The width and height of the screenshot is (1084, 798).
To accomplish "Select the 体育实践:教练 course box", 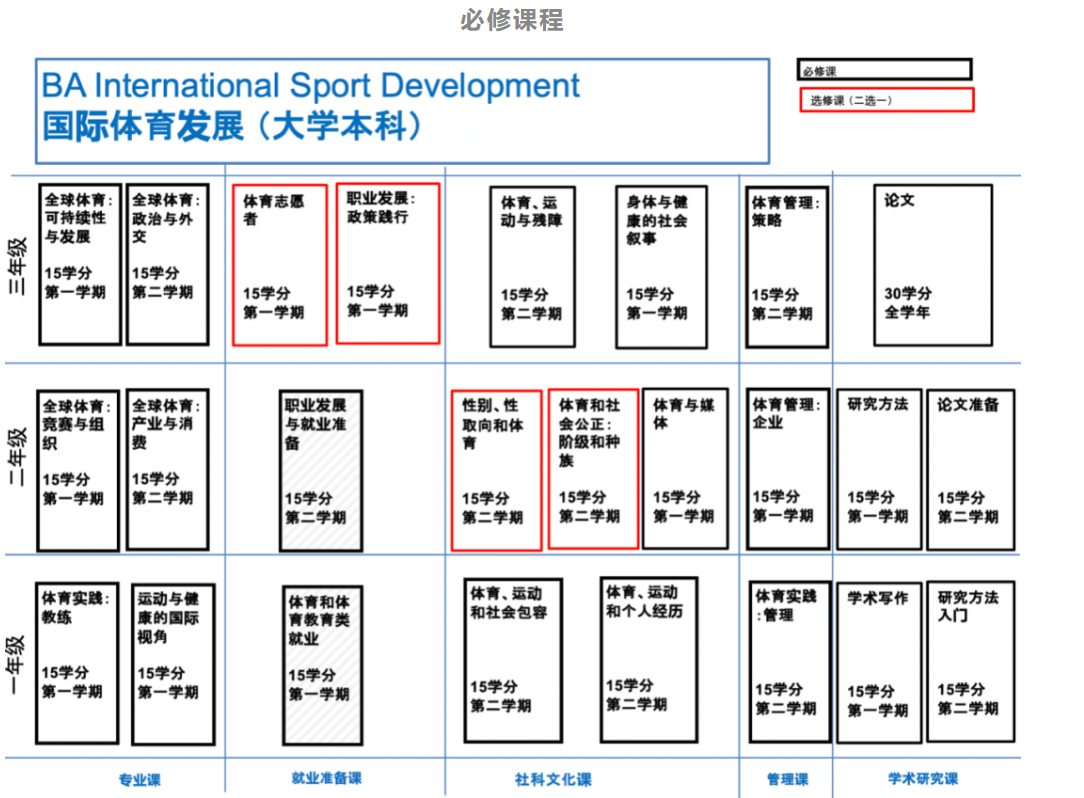I will (x=76, y=662).
